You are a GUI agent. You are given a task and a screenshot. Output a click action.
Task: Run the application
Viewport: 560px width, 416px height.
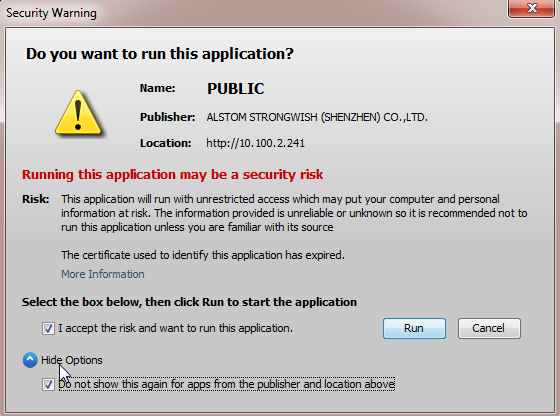click(x=414, y=328)
